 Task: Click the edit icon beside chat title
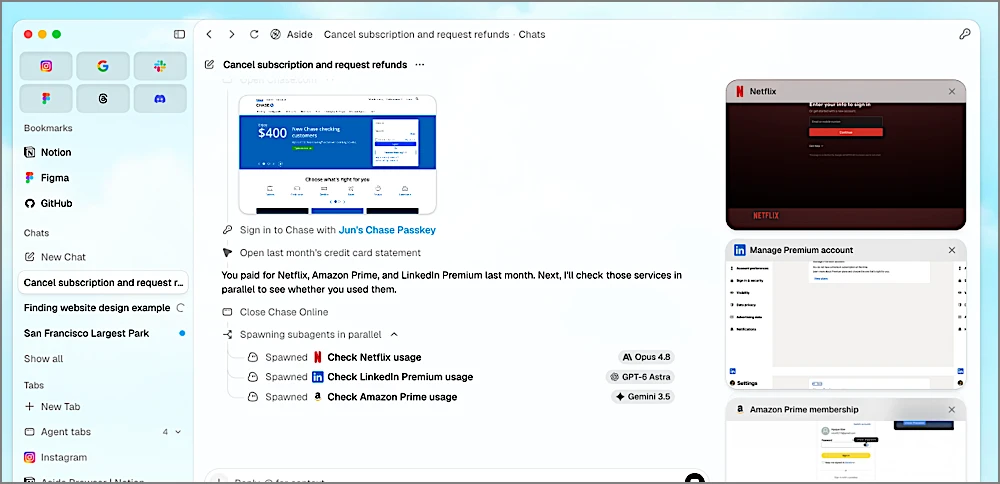(209, 64)
